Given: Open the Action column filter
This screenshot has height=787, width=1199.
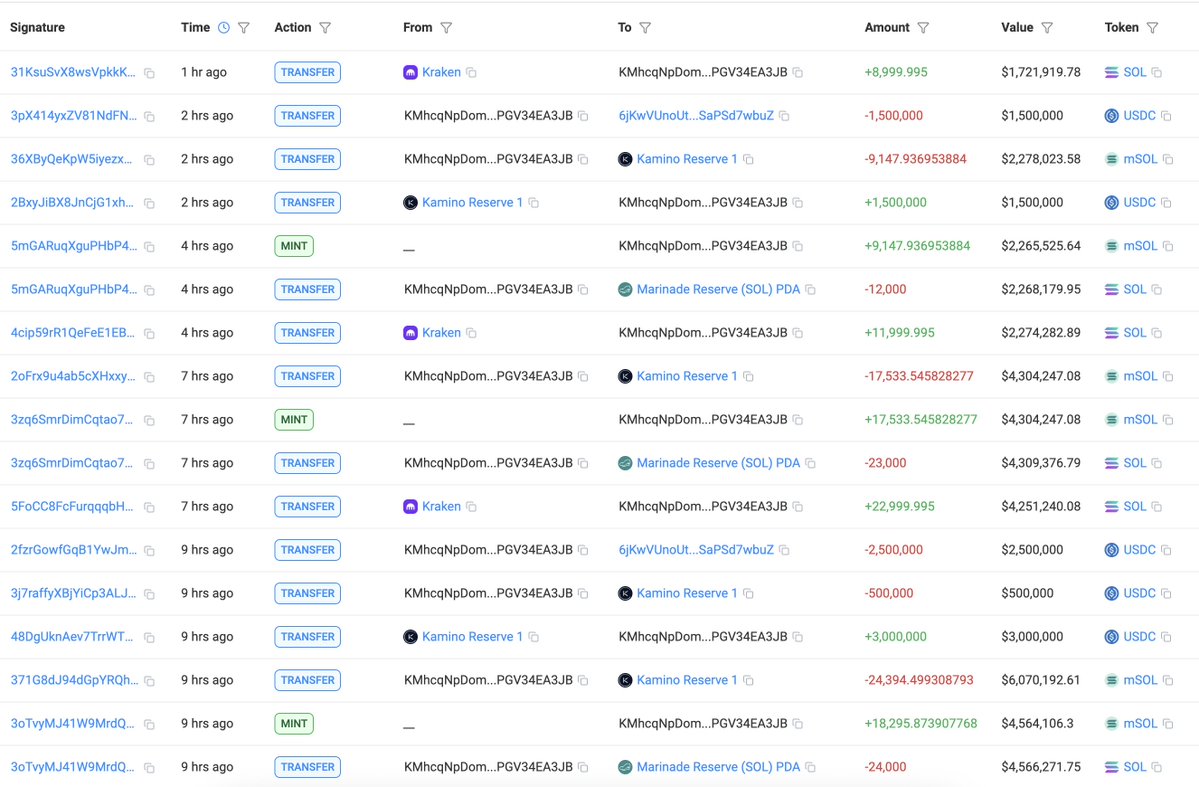Looking at the screenshot, I should pyautogui.click(x=325, y=28).
